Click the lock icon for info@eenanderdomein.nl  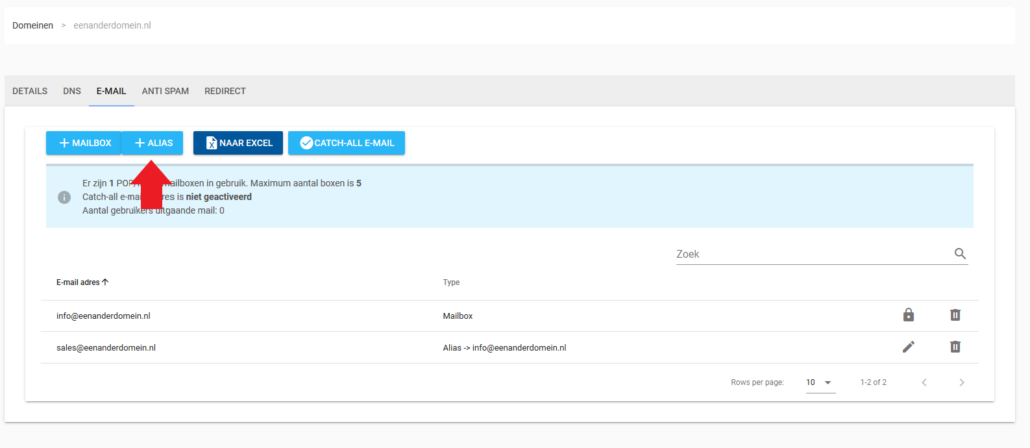pos(908,315)
